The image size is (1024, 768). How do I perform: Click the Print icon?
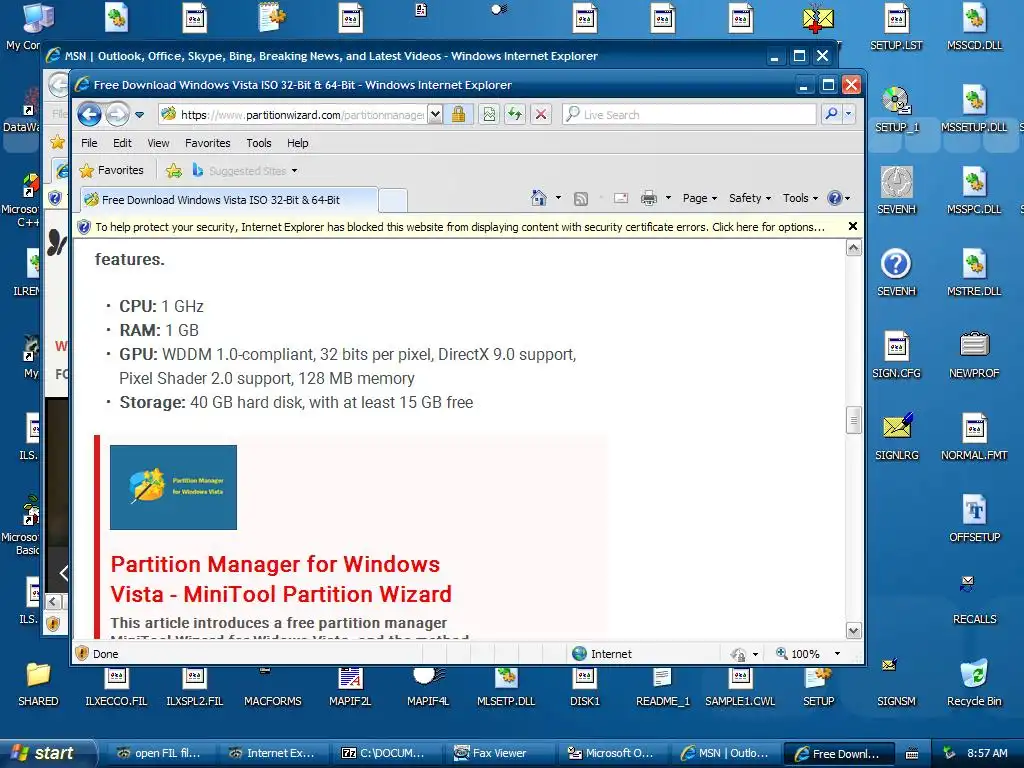[x=648, y=198]
